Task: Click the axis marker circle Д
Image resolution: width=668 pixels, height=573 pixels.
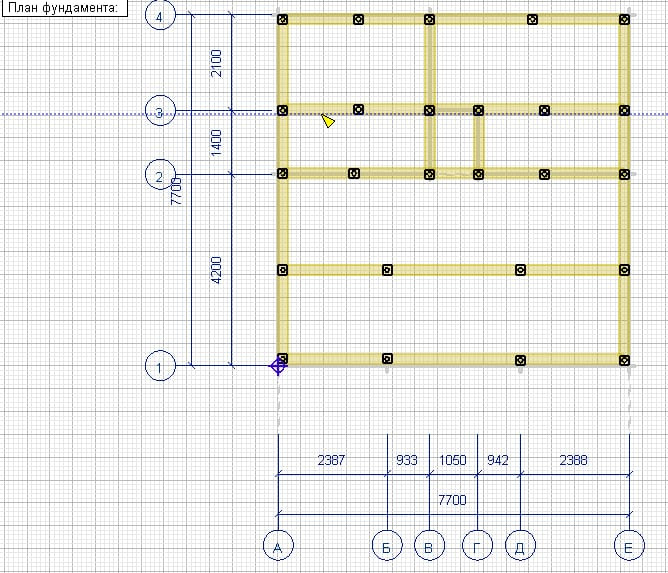Action: click(x=520, y=545)
